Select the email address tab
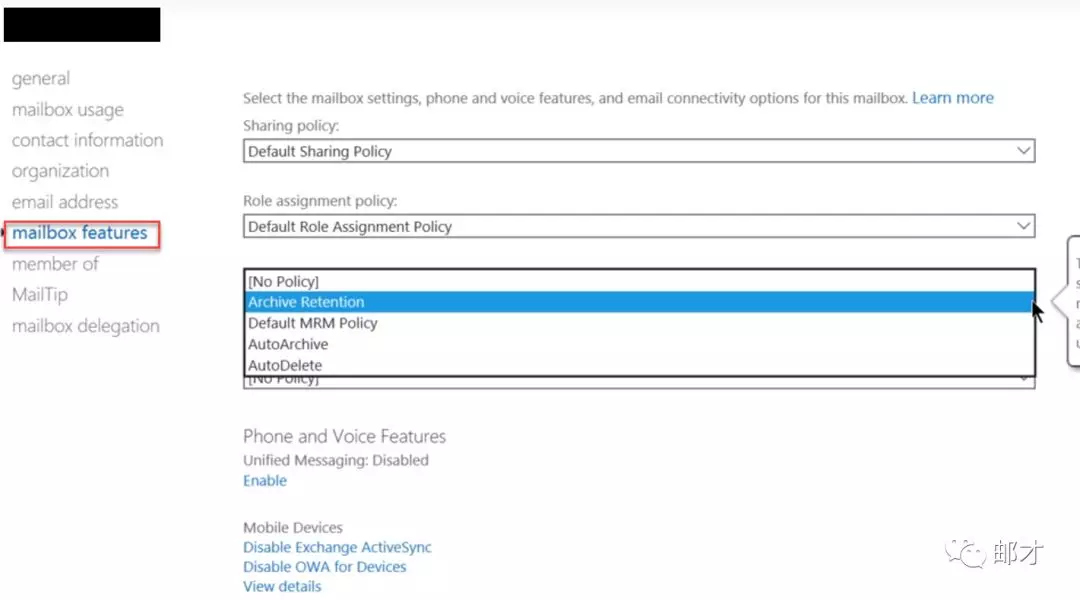Image resolution: width=1080 pixels, height=600 pixels. (65, 202)
